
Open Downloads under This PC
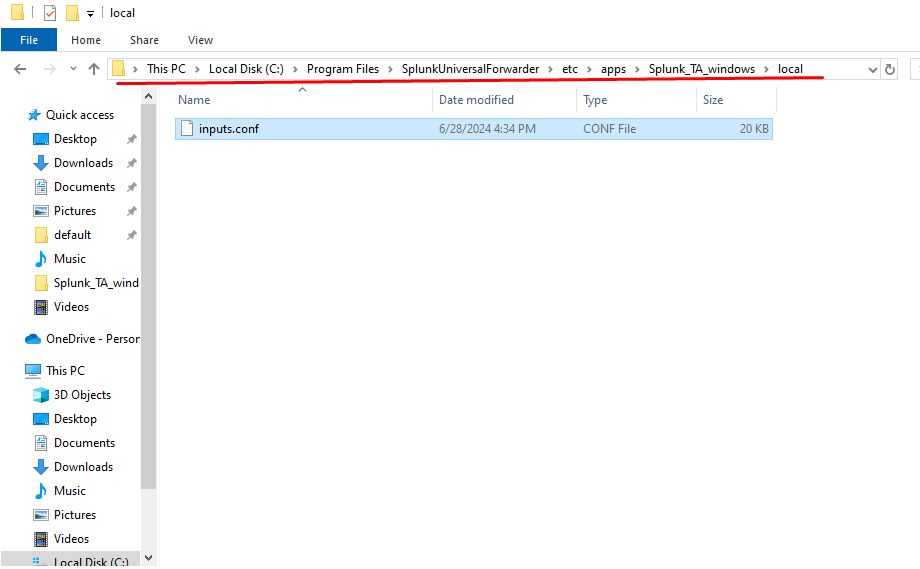[x=83, y=467]
